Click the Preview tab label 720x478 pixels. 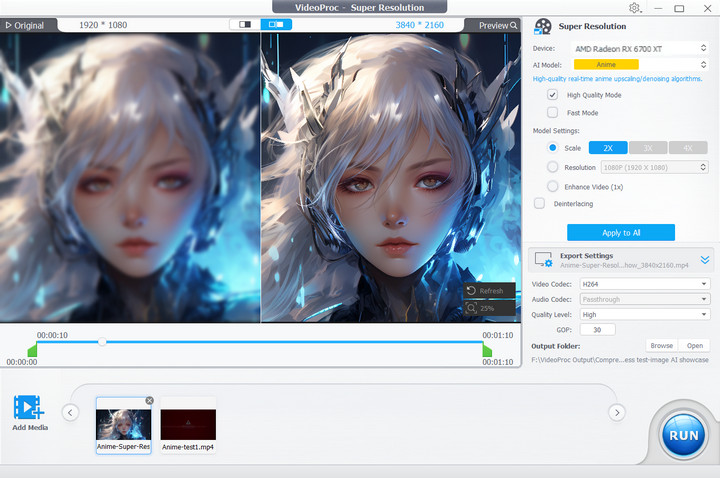coord(494,26)
